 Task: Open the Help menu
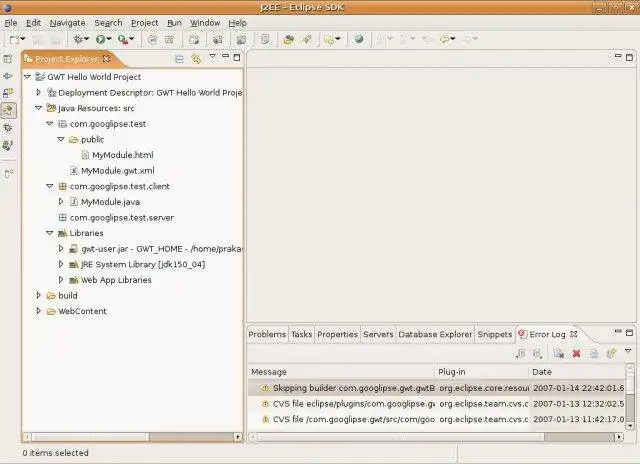point(237,23)
